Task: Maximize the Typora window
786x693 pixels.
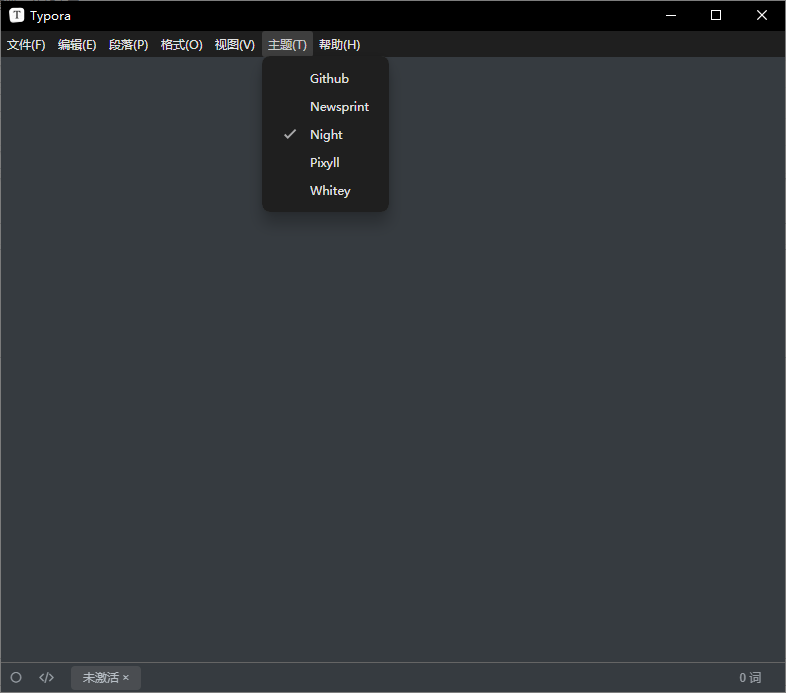Action: 716,16
